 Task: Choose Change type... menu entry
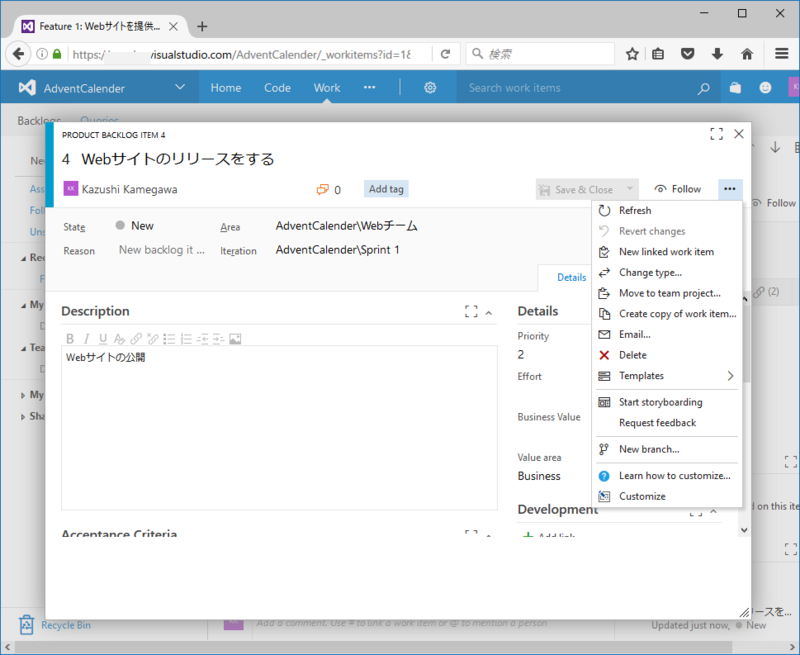666,273
